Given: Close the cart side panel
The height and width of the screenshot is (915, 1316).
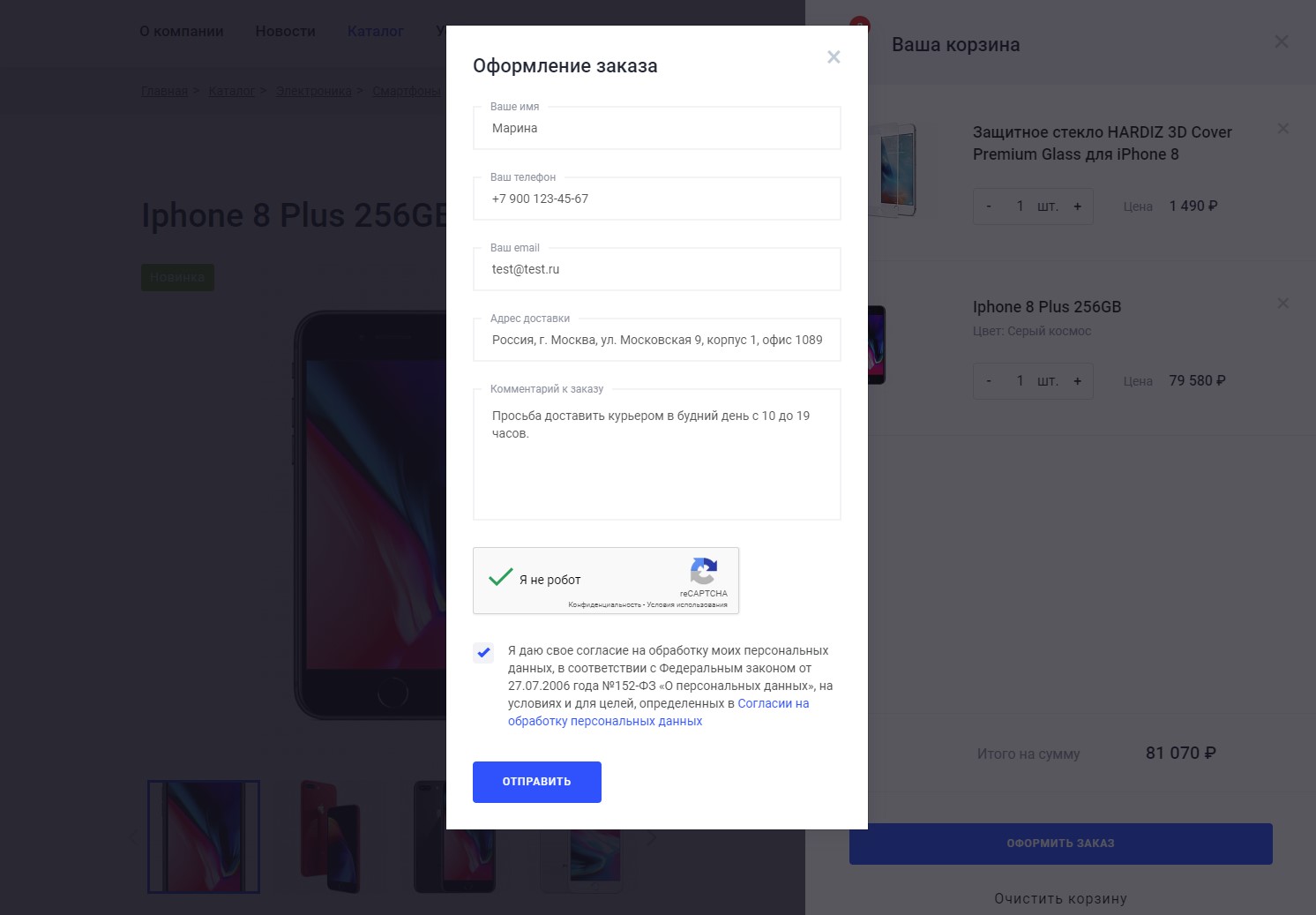Looking at the screenshot, I should (x=1282, y=42).
